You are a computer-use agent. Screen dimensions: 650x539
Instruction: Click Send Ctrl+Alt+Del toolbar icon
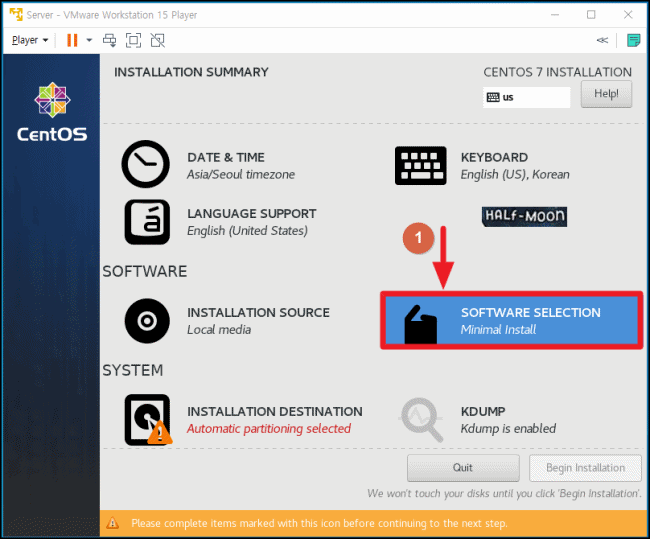click(x=110, y=40)
